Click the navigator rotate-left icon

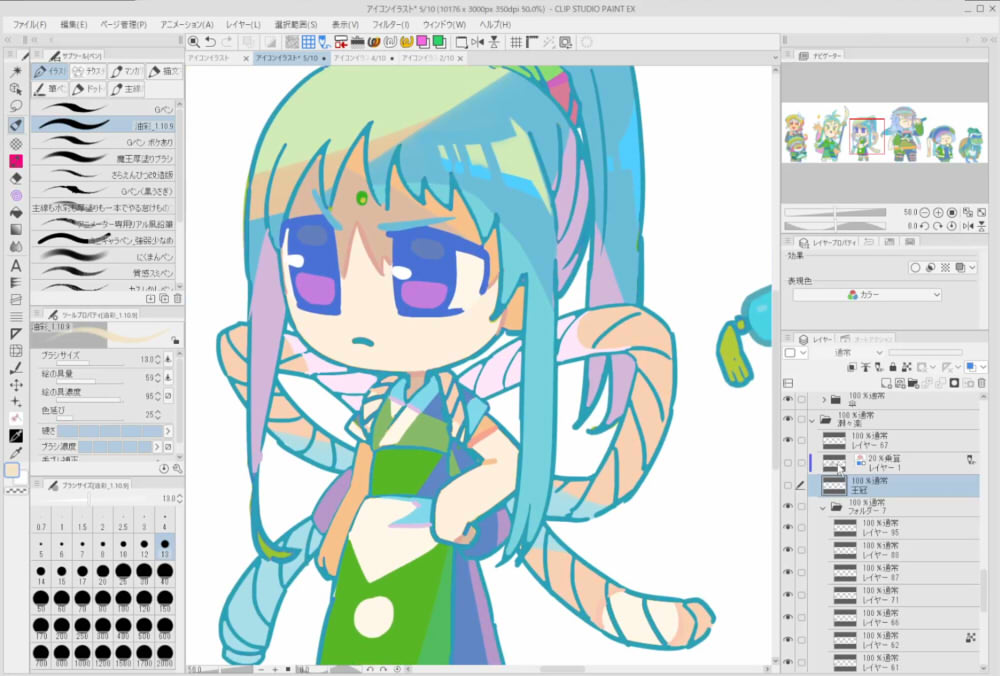924,226
